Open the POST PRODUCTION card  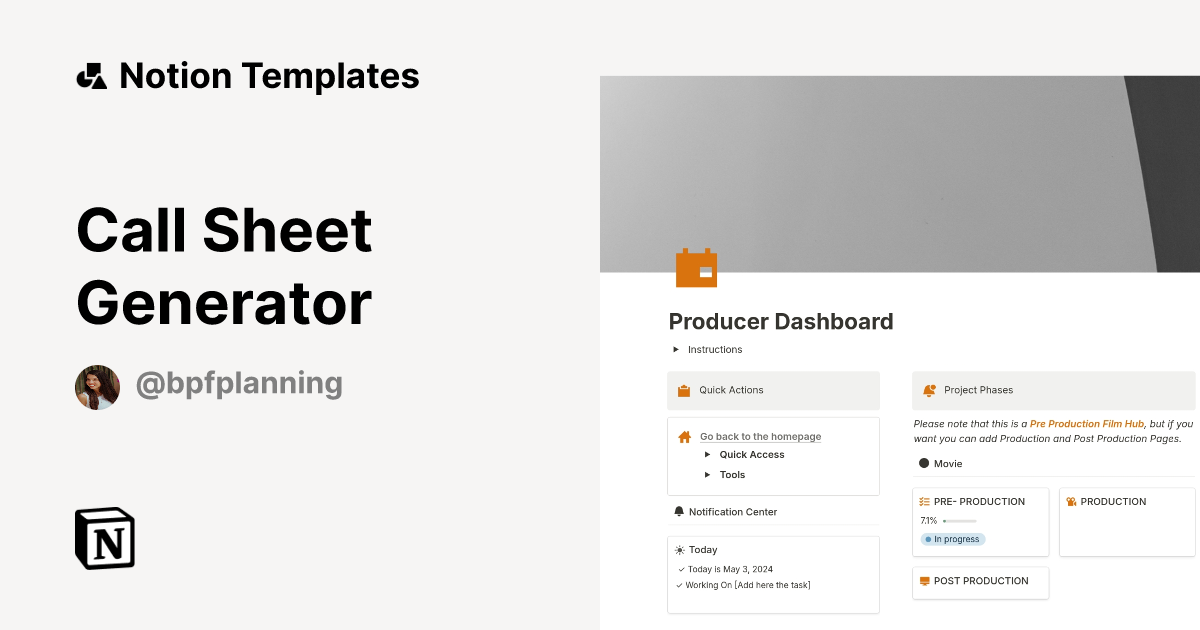coord(980,582)
